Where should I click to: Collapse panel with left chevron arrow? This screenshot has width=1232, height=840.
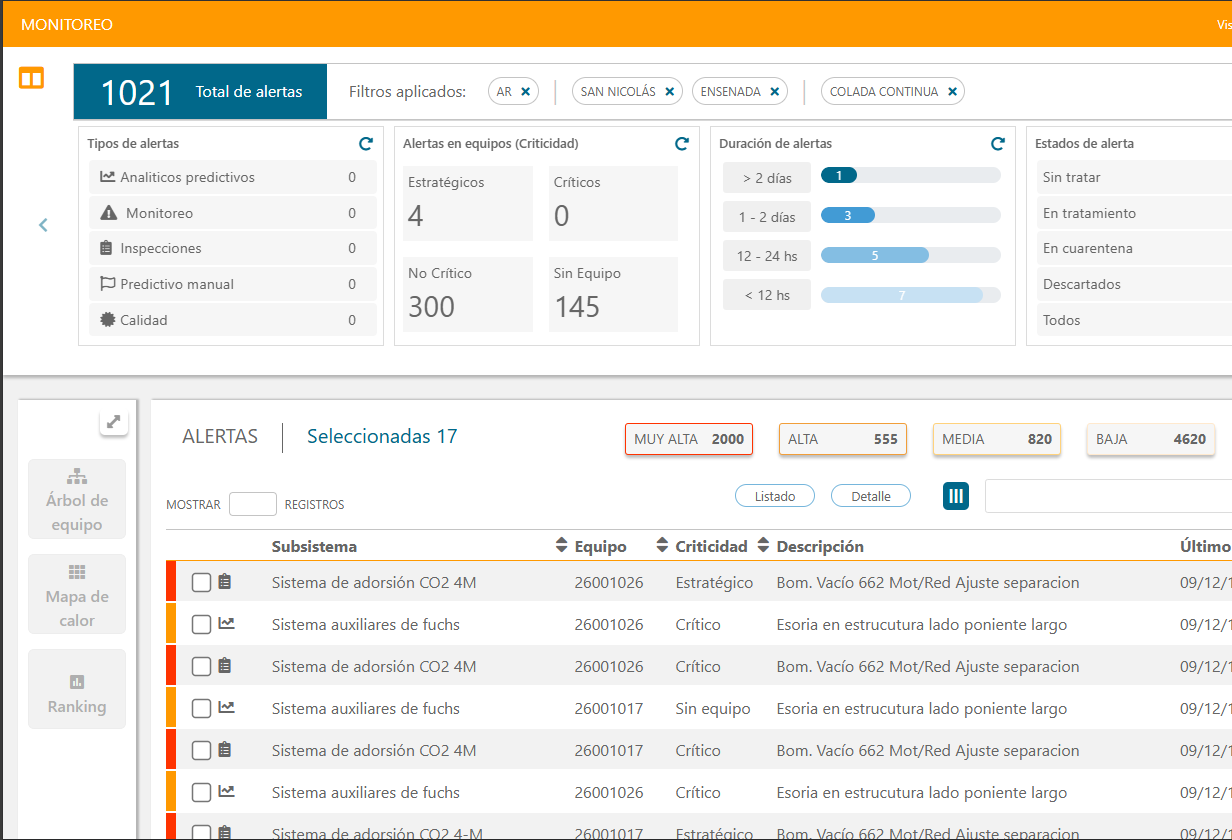click(x=43, y=225)
